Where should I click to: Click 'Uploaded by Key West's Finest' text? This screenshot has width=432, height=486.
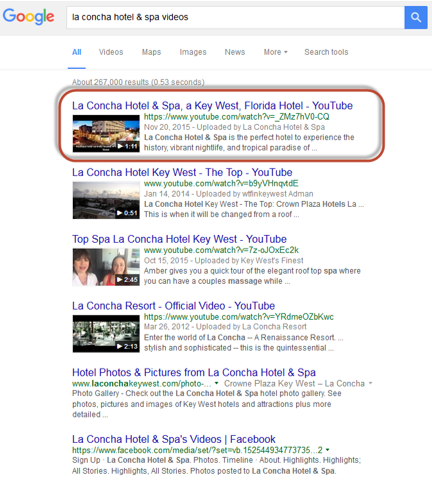249,260
